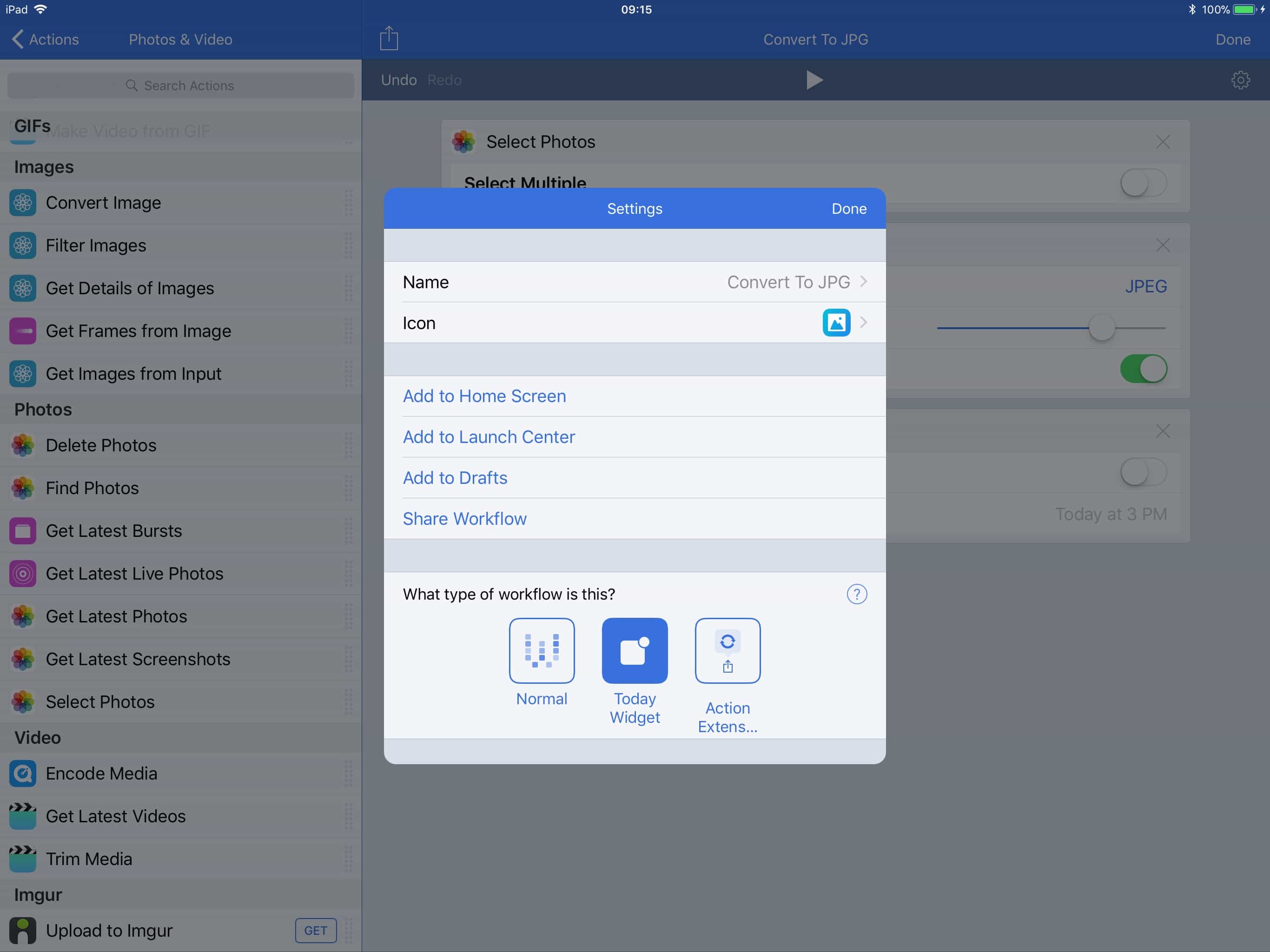Dismiss Settings with the Done button
Screen dimensions: 1270x952
(x=848, y=208)
